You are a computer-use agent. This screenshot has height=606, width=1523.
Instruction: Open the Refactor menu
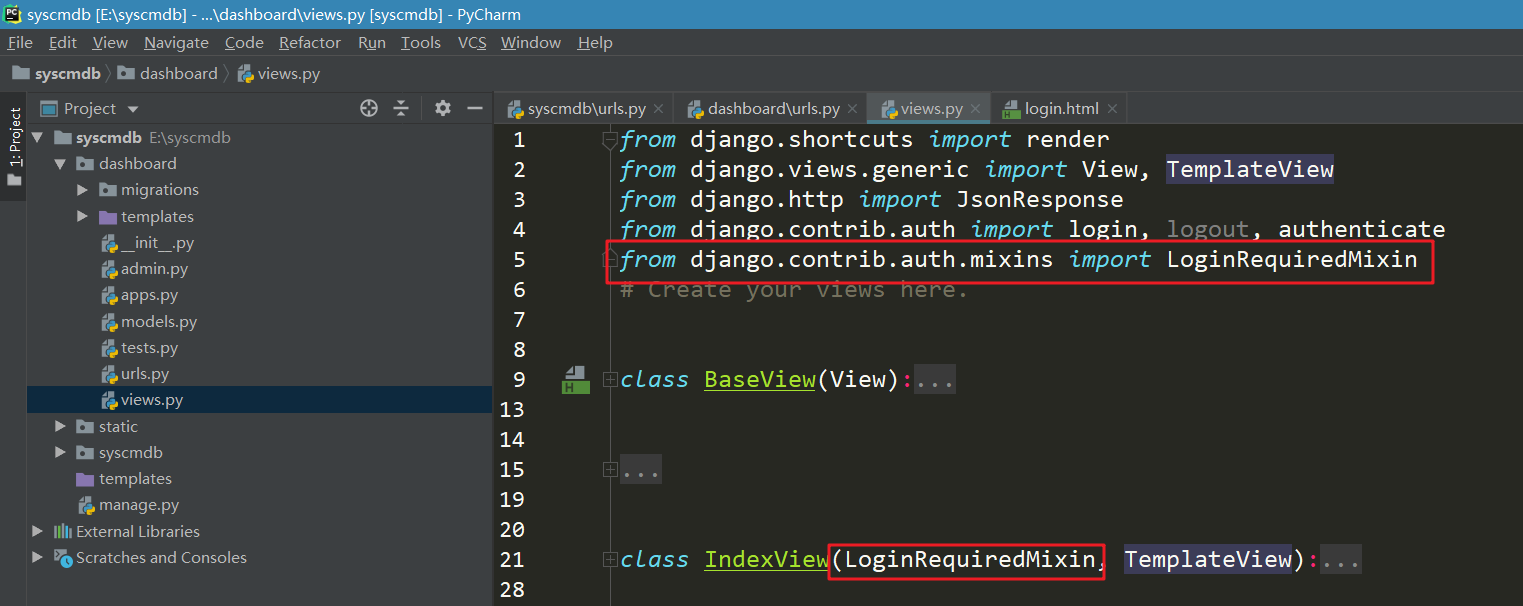point(310,42)
